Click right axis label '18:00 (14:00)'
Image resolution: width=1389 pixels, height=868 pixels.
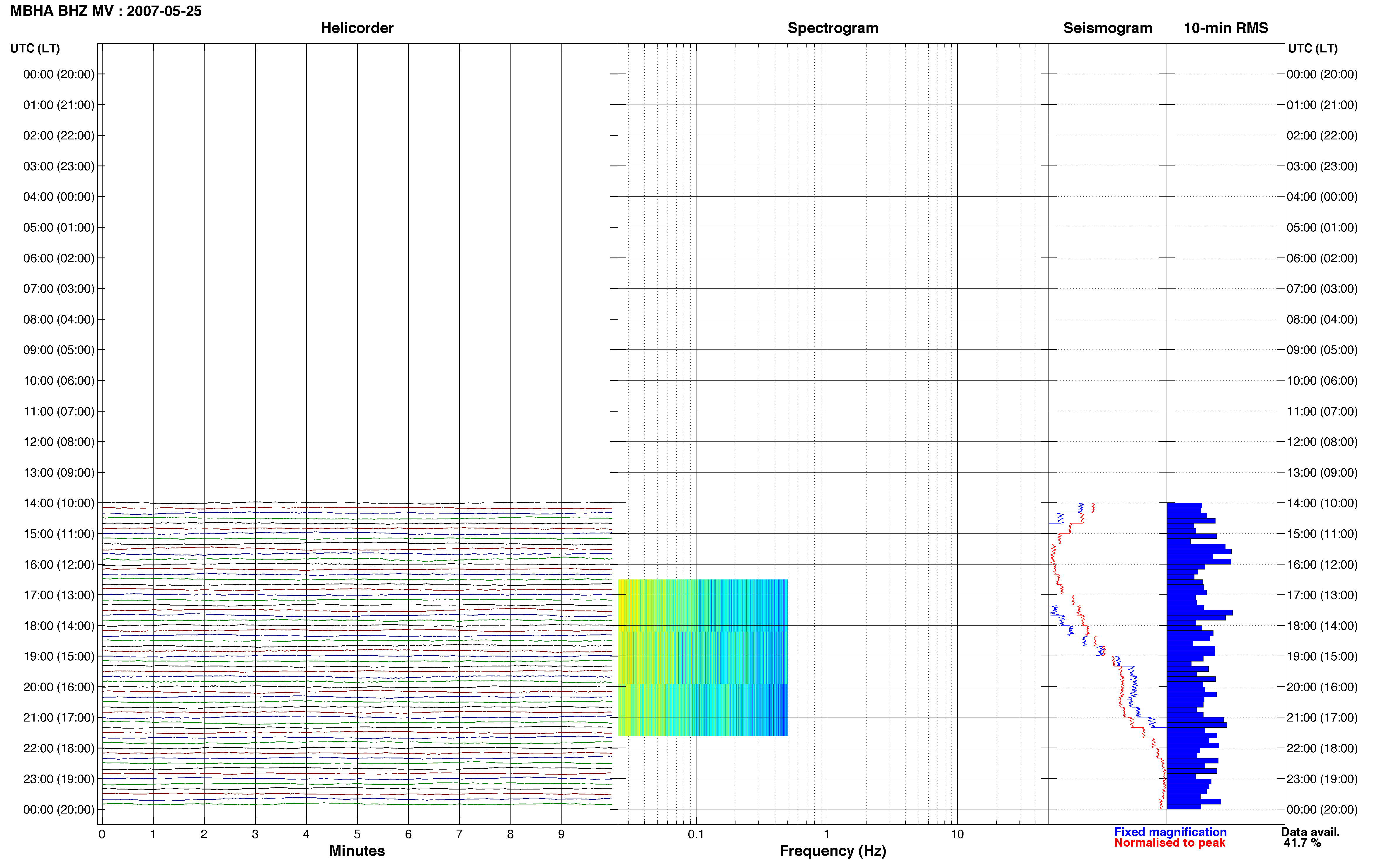point(1322,625)
